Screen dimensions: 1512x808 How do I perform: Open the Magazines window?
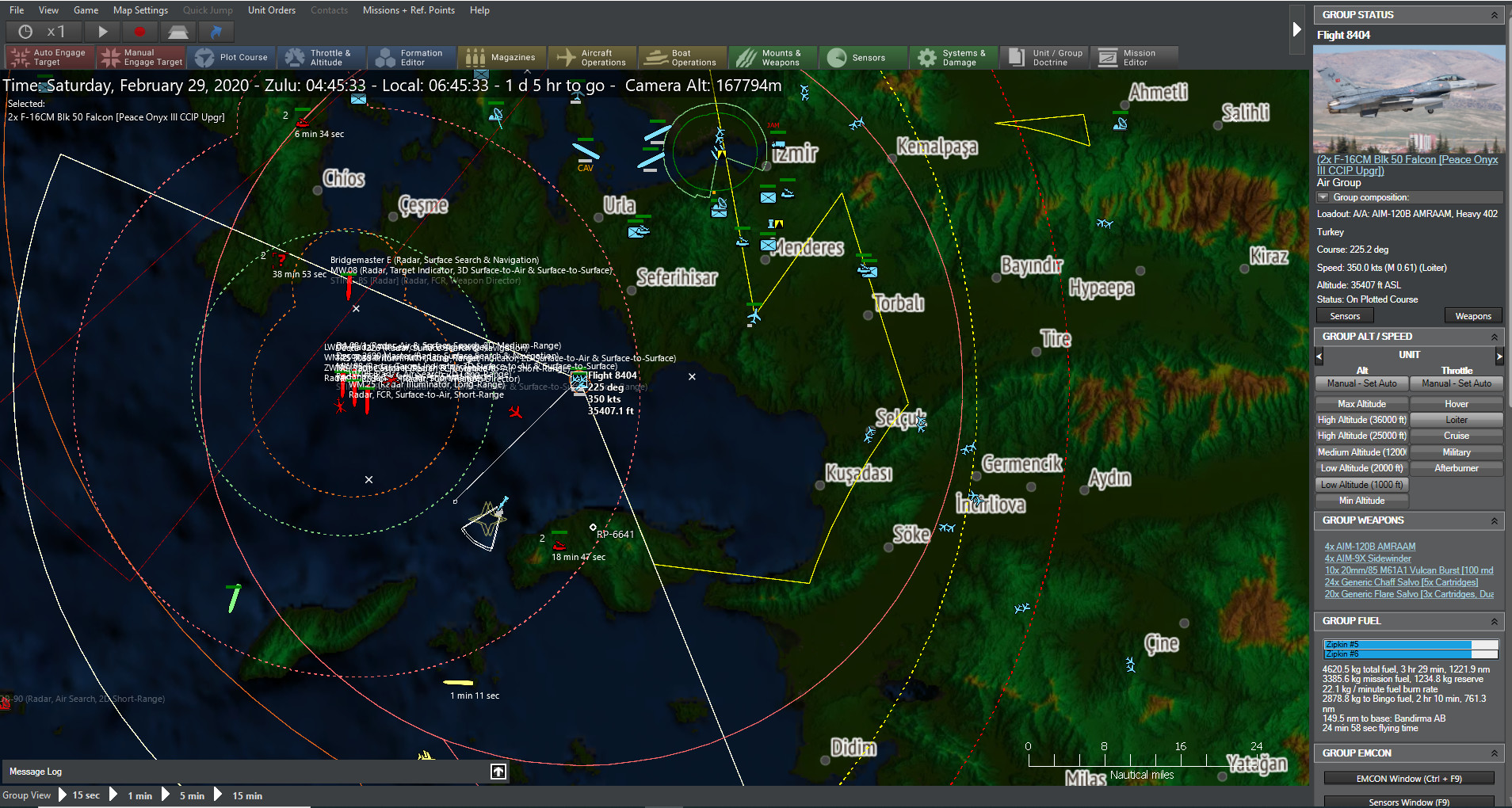click(501, 57)
